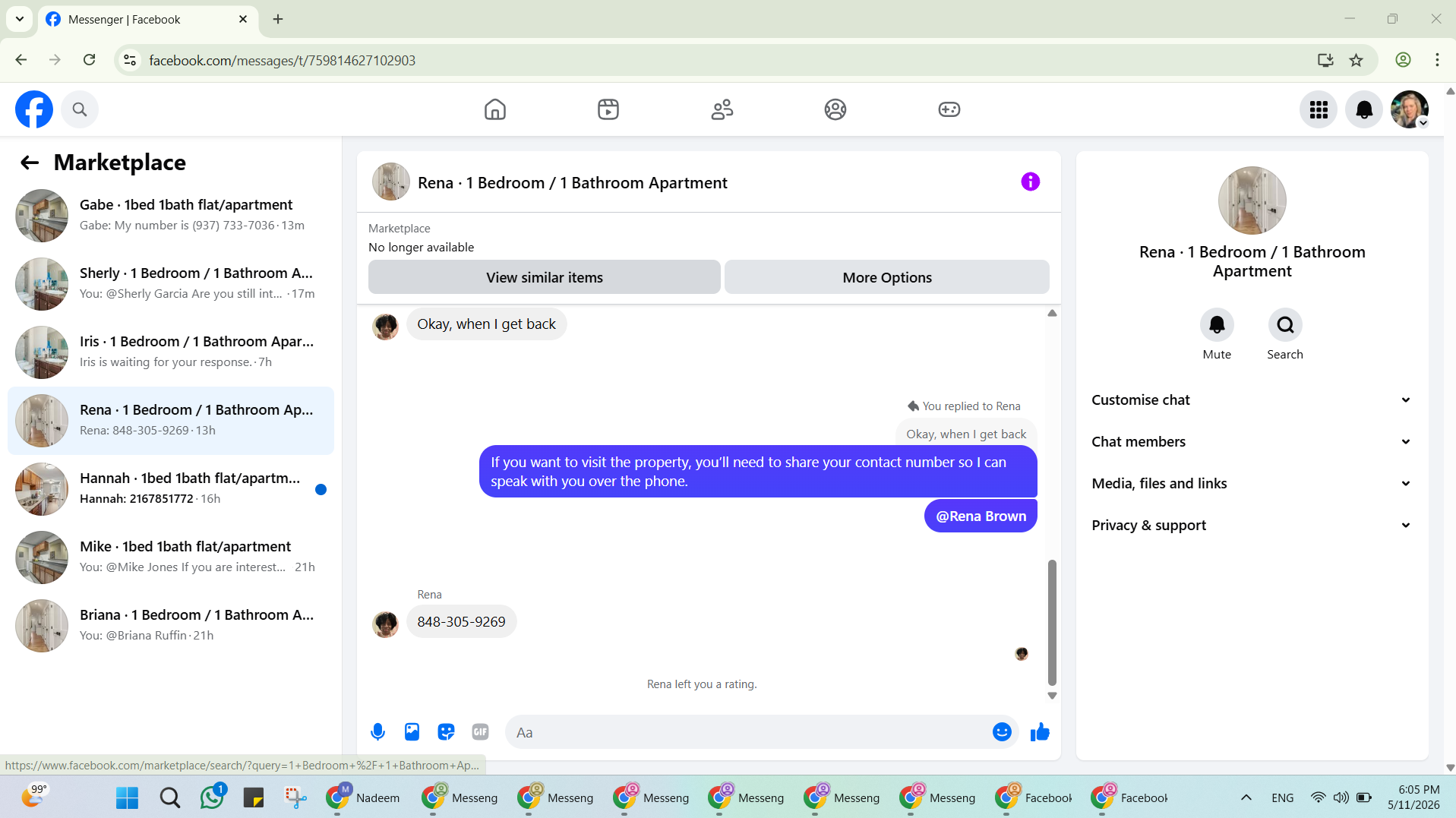The width and height of the screenshot is (1456, 818).
Task: Click the large listing photo in info panel
Action: [x=1252, y=201]
